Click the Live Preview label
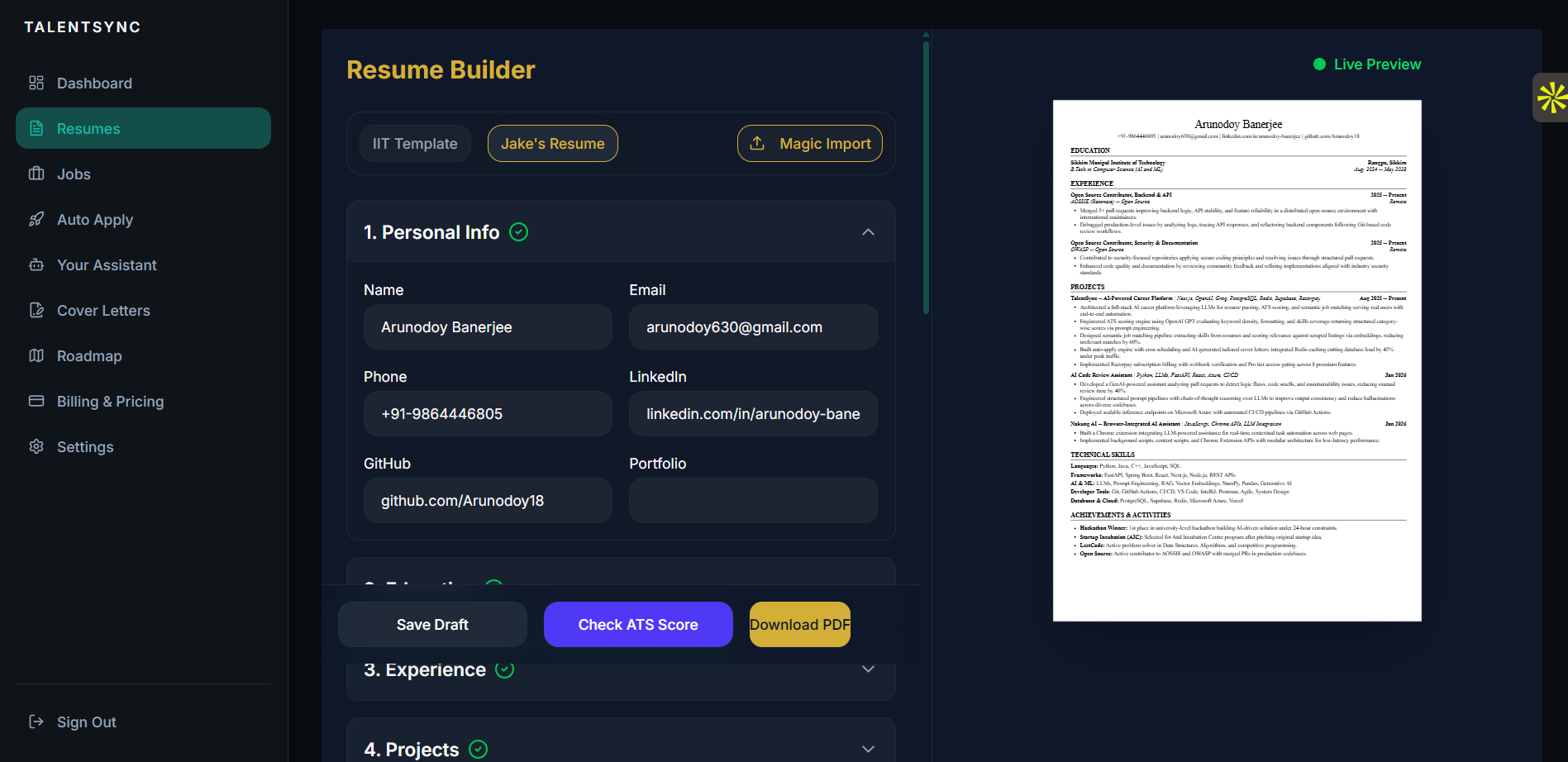The height and width of the screenshot is (762, 1568). tap(1377, 64)
